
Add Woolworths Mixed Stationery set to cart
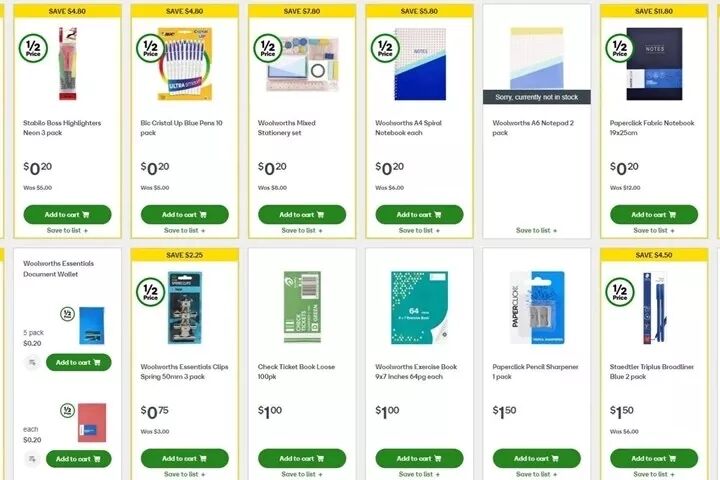(302, 215)
